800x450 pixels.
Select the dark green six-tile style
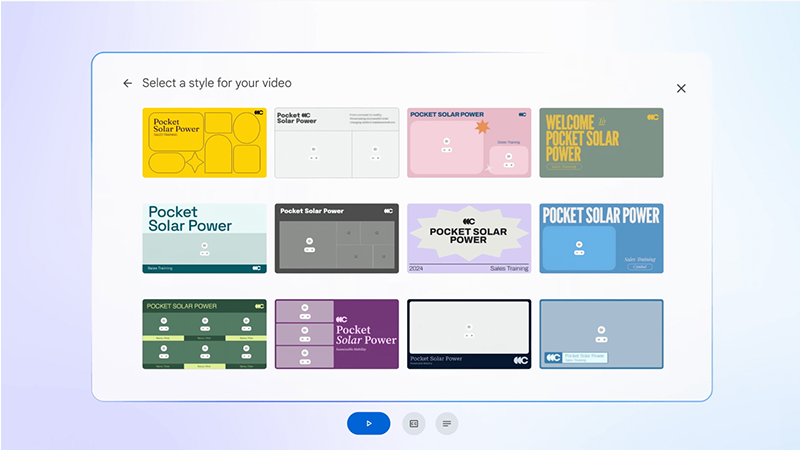pyautogui.click(x=205, y=334)
